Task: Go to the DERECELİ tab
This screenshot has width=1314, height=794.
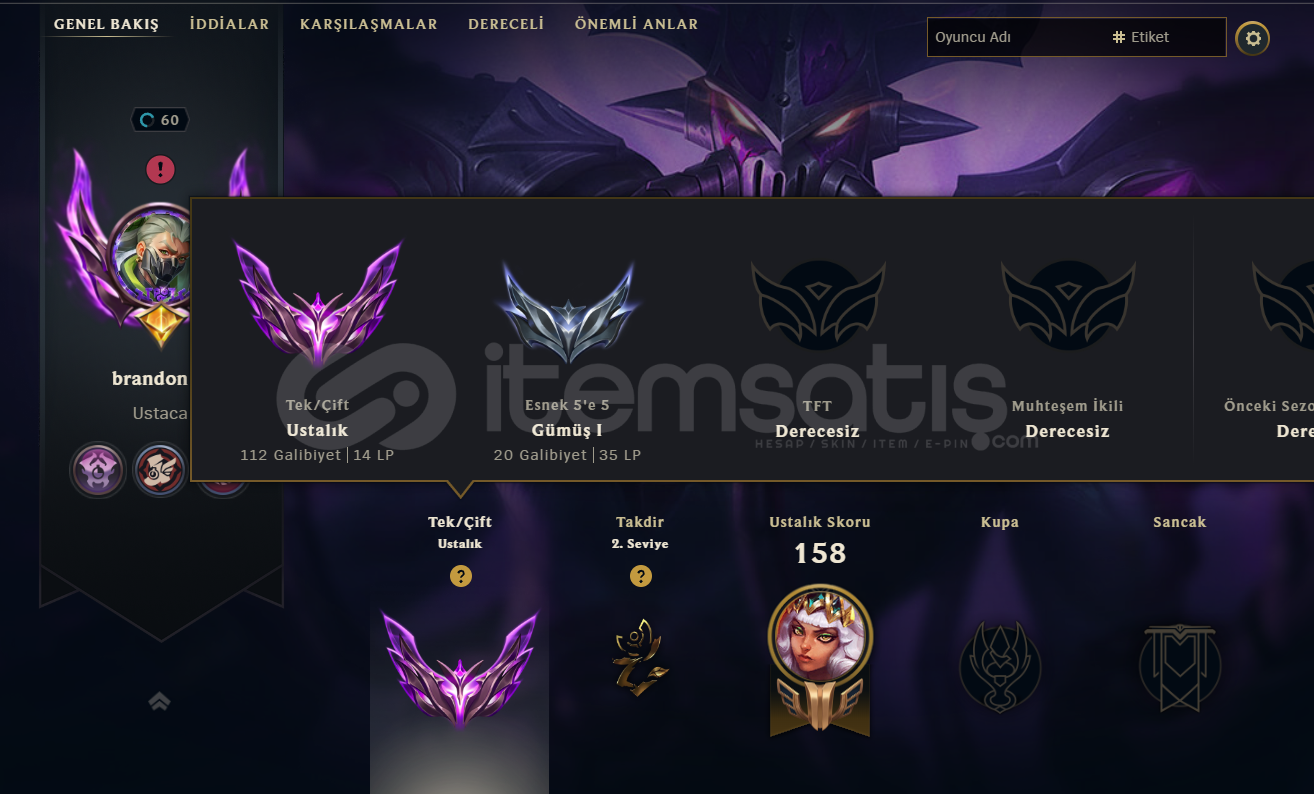Action: (x=506, y=24)
